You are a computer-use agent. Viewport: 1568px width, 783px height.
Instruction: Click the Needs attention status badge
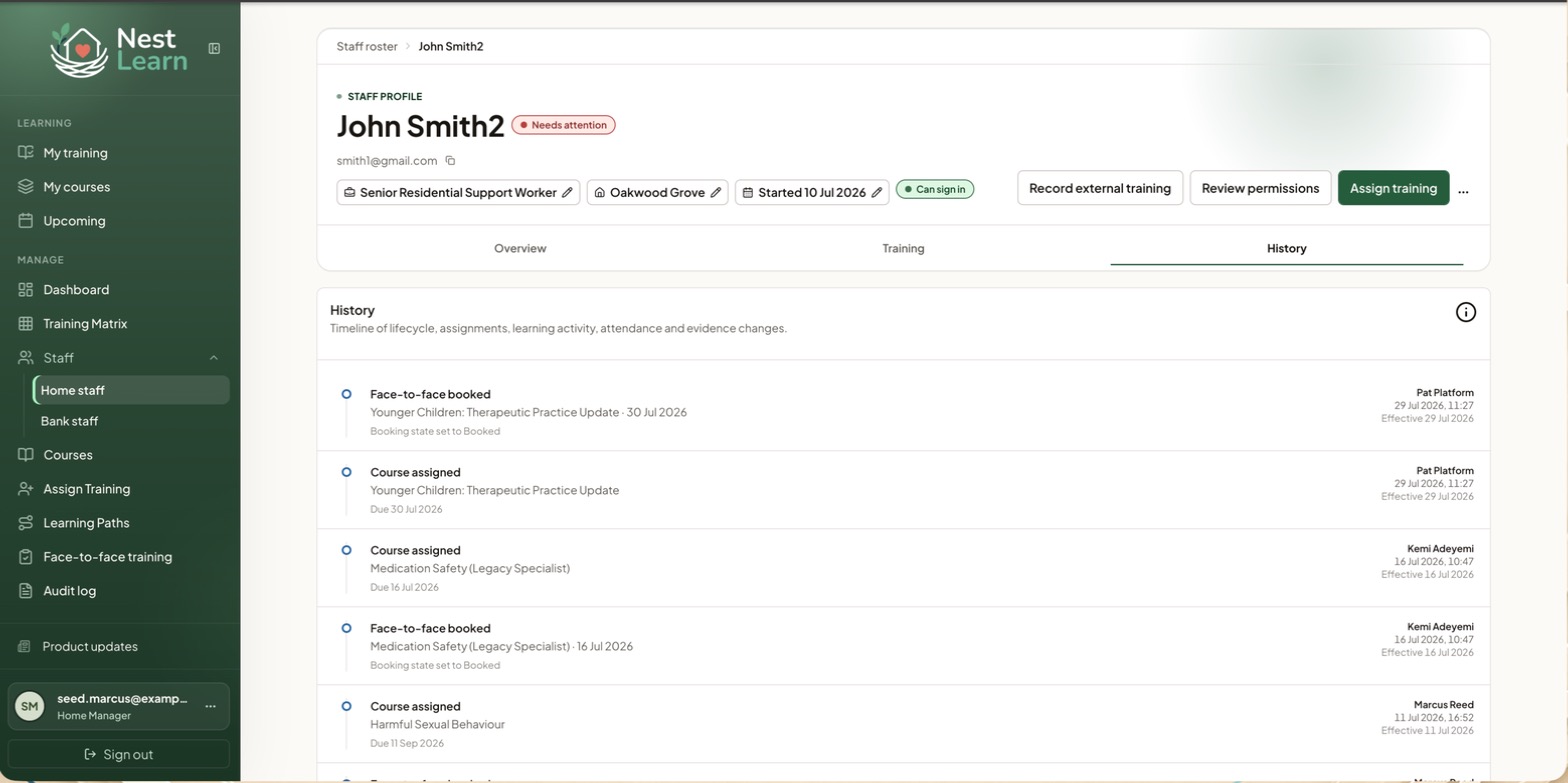click(563, 125)
